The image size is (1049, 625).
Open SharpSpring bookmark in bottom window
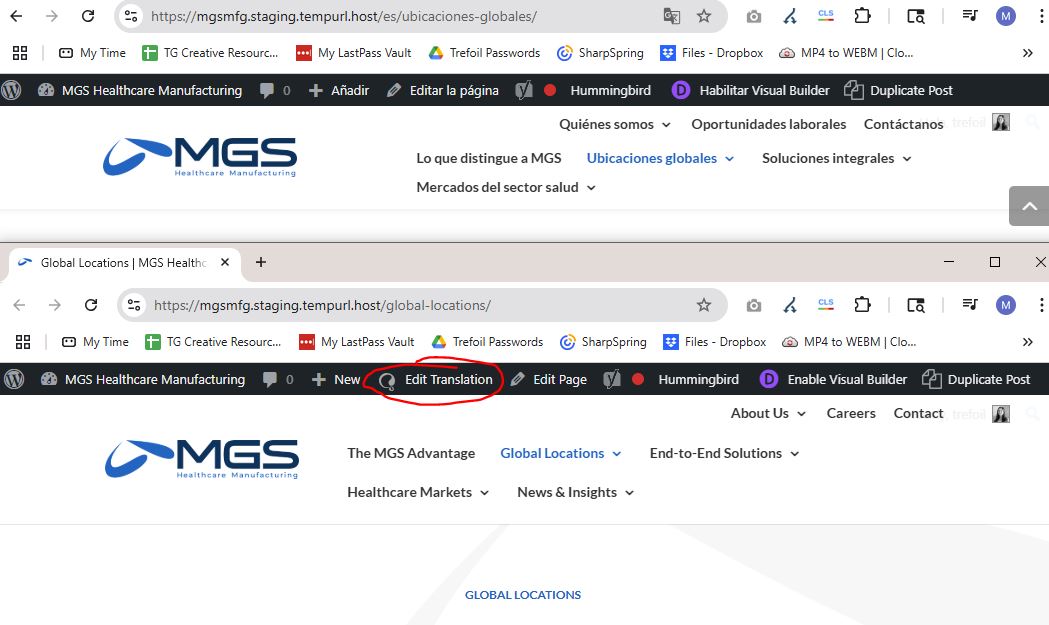pyautogui.click(x=603, y=342)
